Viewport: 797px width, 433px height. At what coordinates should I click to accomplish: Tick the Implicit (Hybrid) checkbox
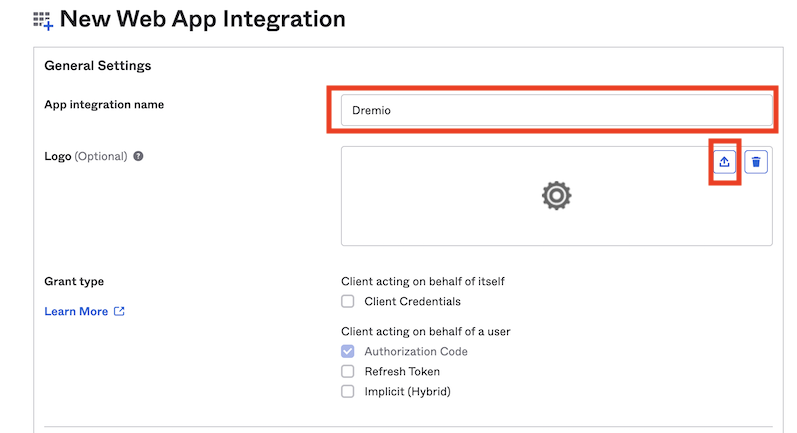click(x=348, y=391)
